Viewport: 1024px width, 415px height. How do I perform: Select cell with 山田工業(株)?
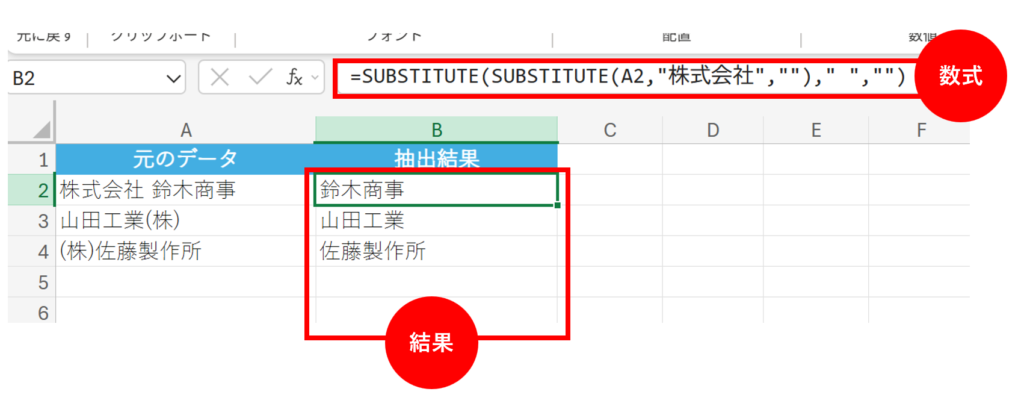185,220
